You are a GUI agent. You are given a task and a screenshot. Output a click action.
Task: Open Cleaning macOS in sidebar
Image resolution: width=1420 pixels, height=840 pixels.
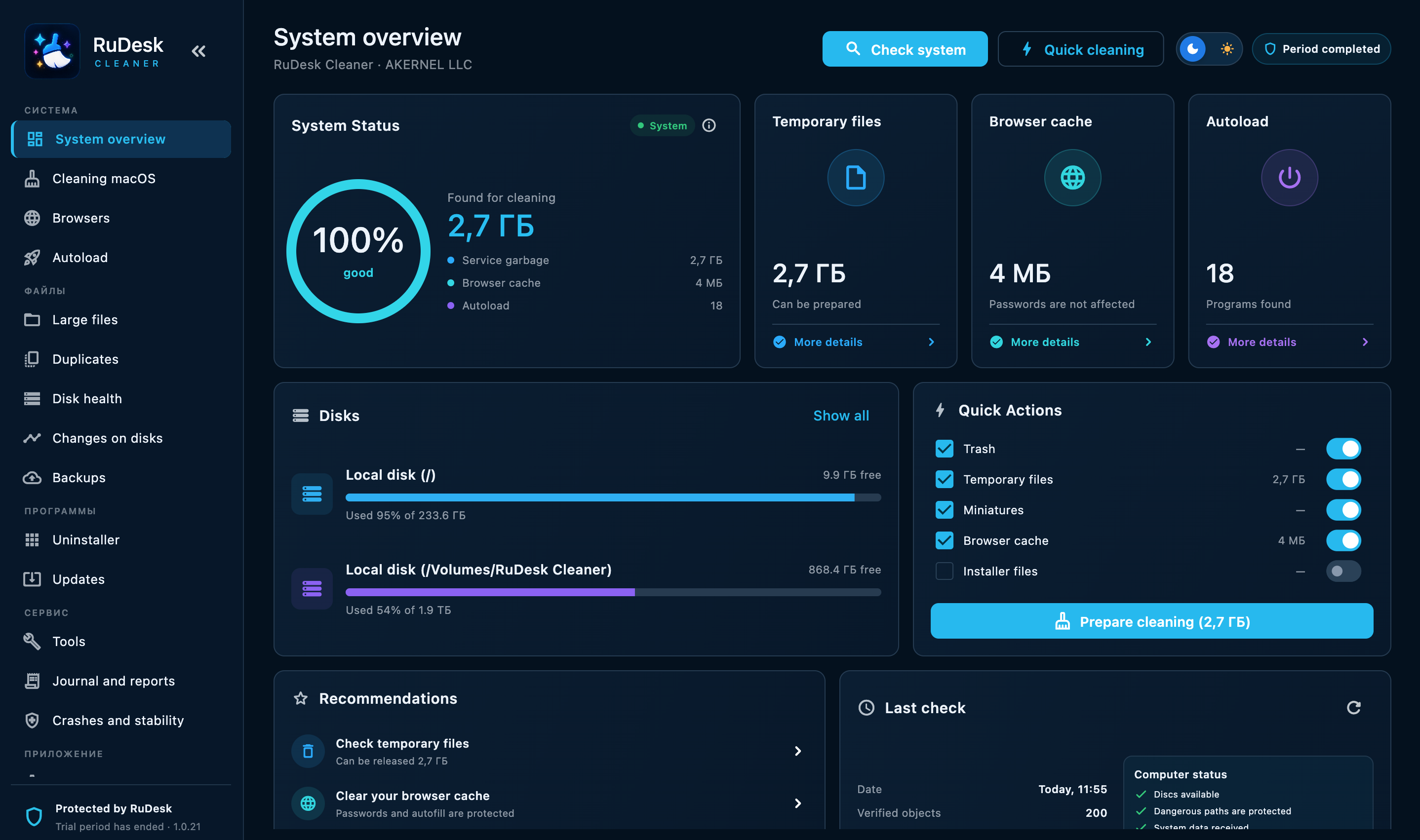[120, 179]
